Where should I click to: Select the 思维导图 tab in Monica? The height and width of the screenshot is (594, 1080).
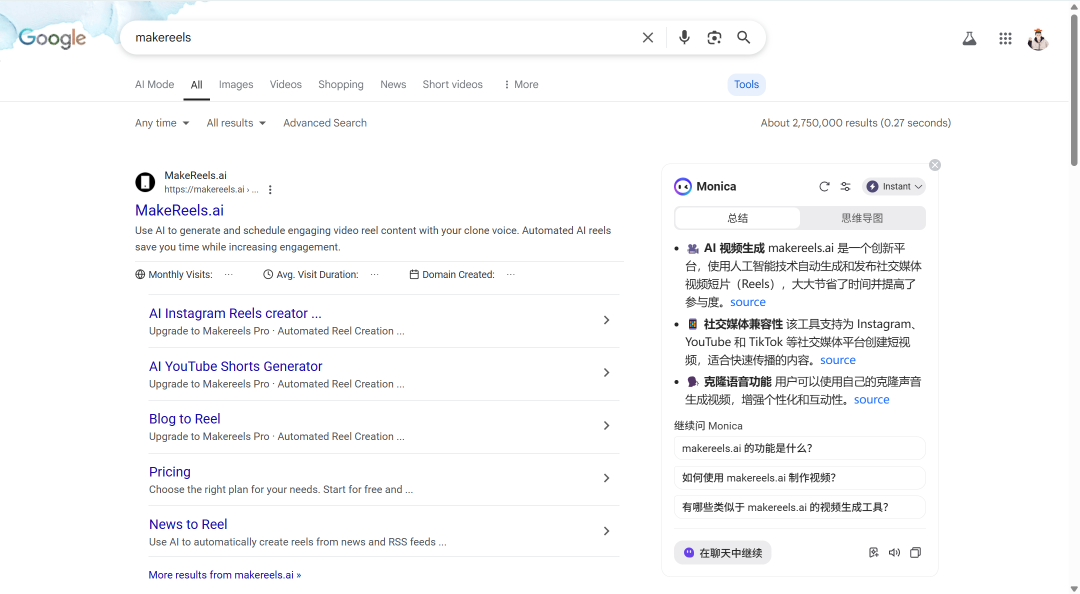862,218
